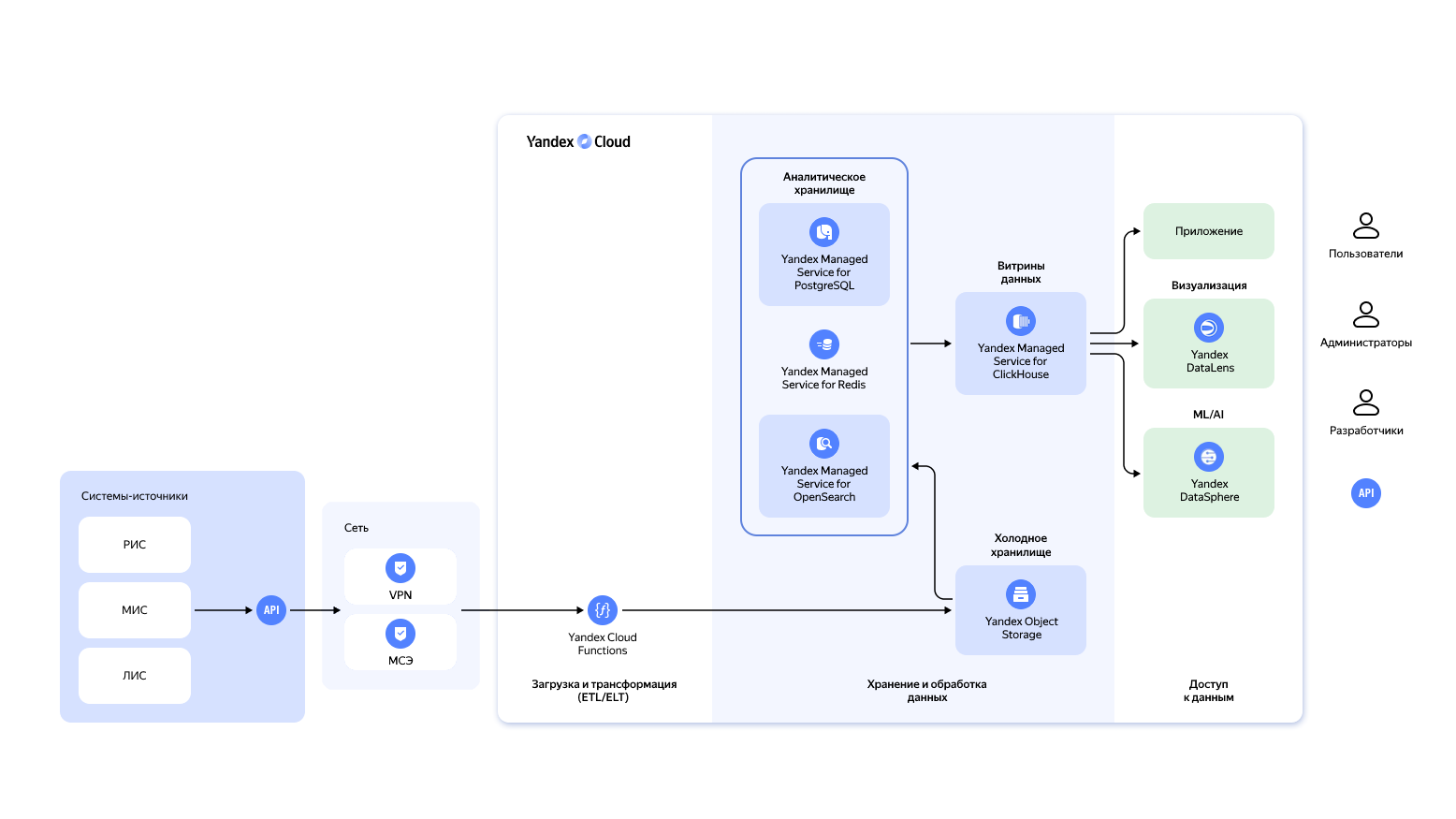Screen dimensions: 1456x819
Task: Select the ЛИС source system box
Action: (135, 676)
